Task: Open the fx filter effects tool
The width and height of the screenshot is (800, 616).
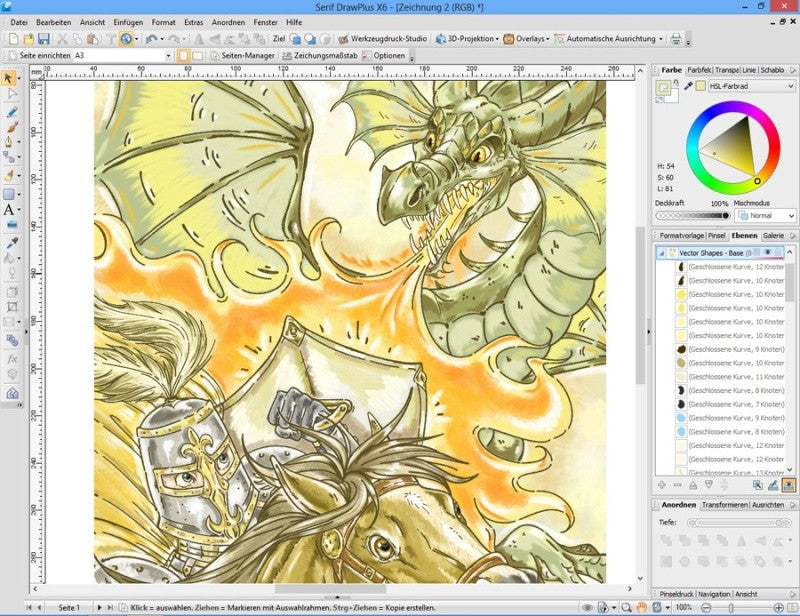Action: [12, 359]
